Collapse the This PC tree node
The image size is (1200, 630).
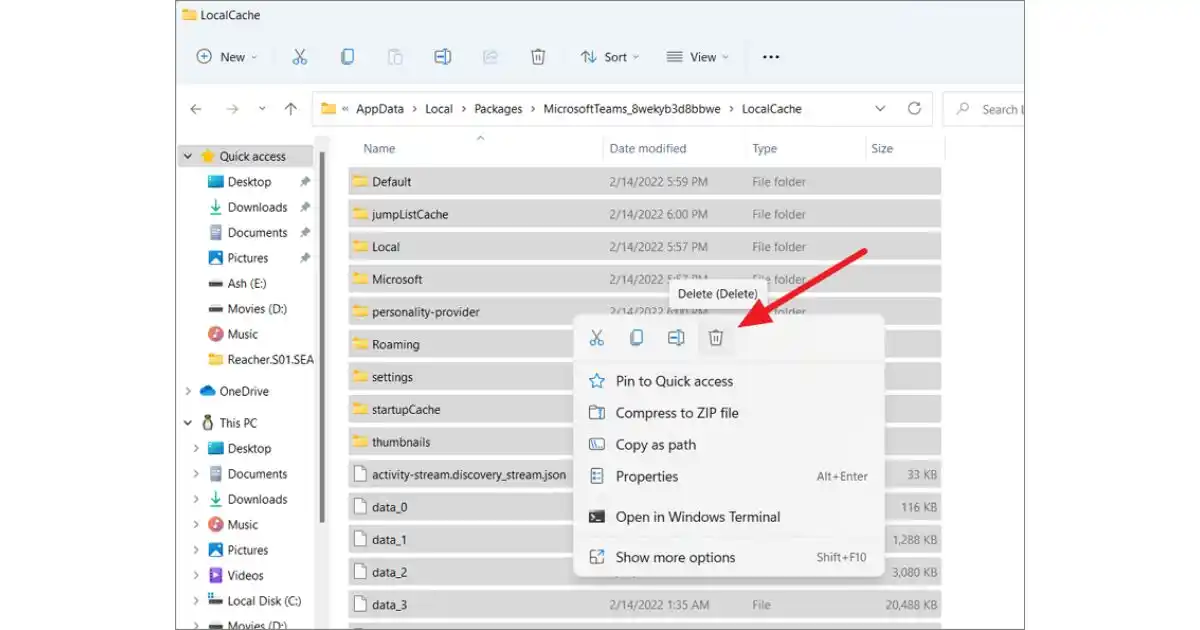click(x=188, y=423)
